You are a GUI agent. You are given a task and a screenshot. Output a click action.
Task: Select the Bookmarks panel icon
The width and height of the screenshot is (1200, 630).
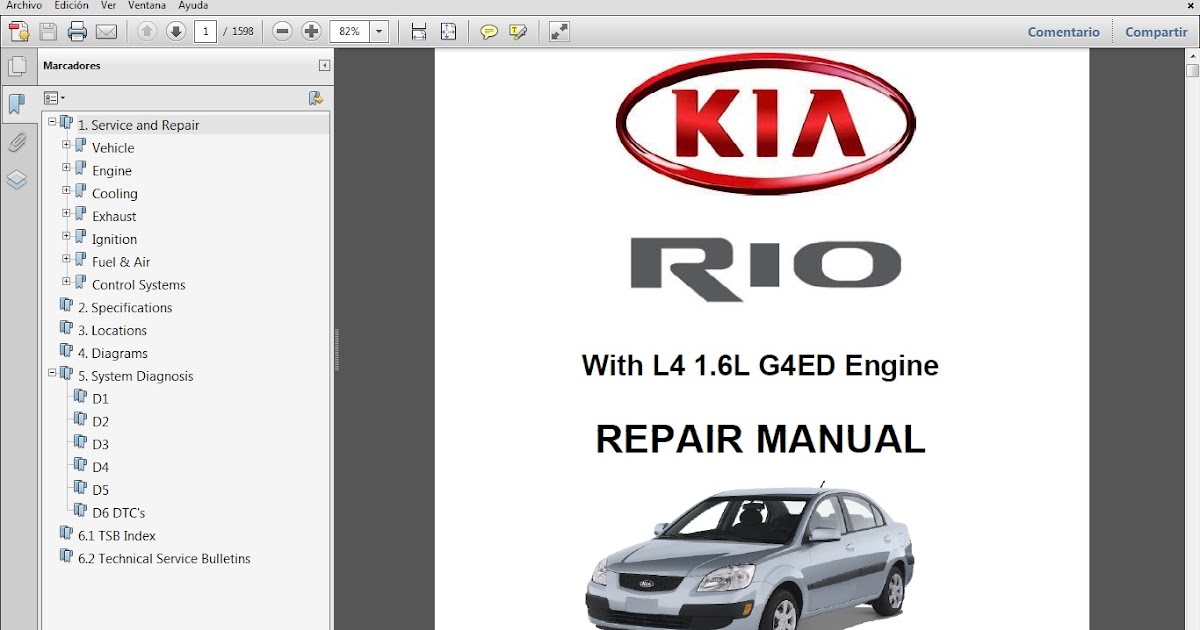click(17, 104)
